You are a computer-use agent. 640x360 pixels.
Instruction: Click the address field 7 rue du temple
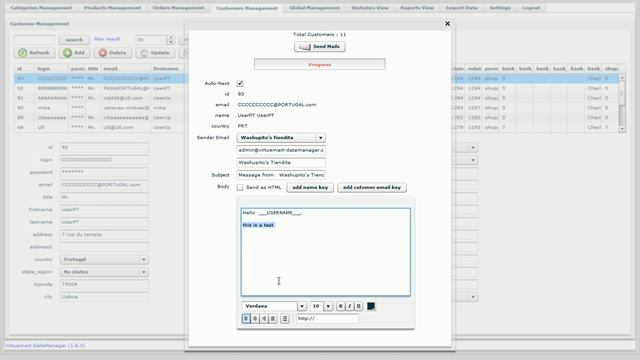104,235
